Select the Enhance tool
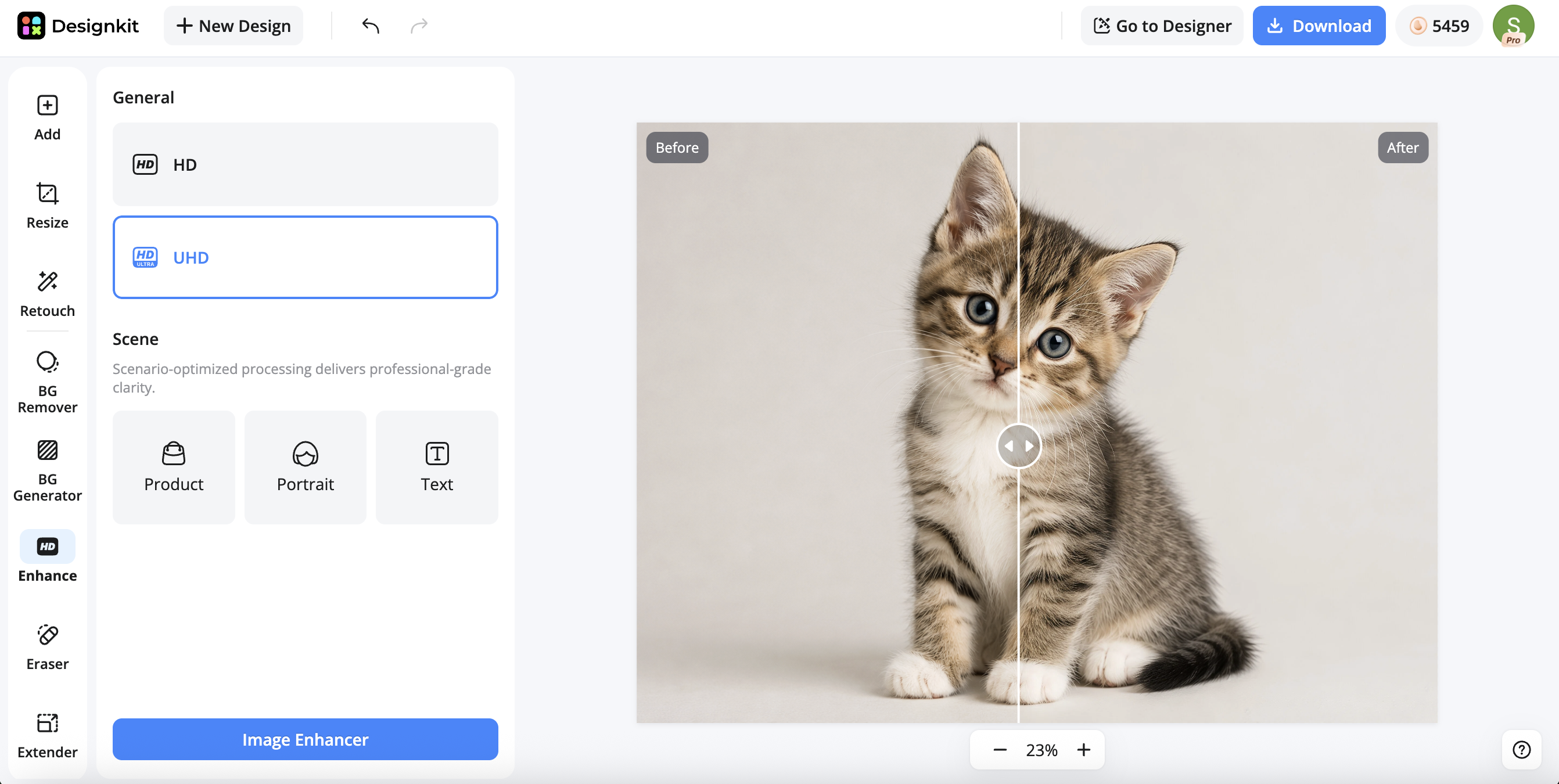This screenshot has height=784, width=1559. click(47, 556)
